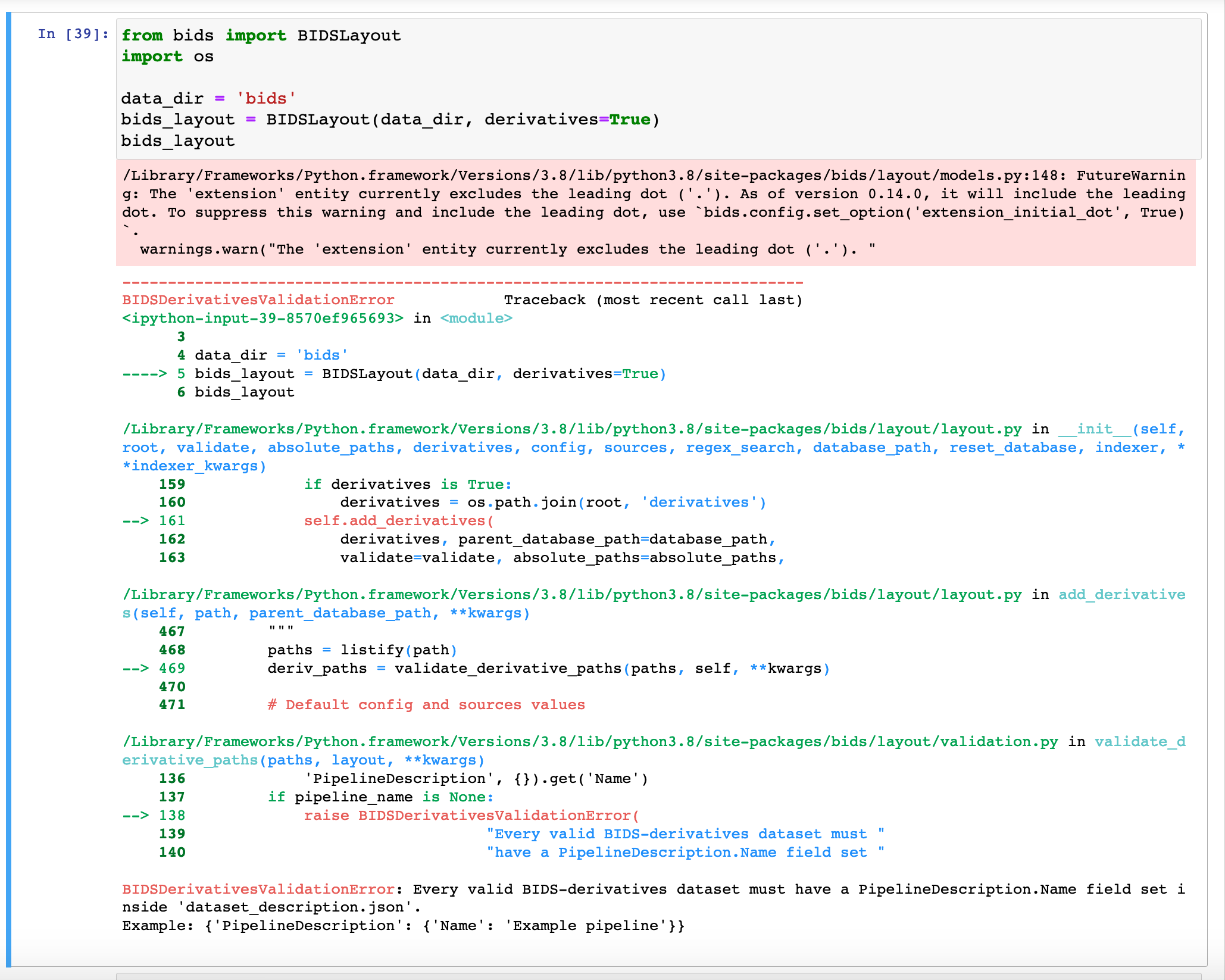Click the final Example PipelineDescription message line
This screenshot has height=980, width=1225.
tap(403, 926)
